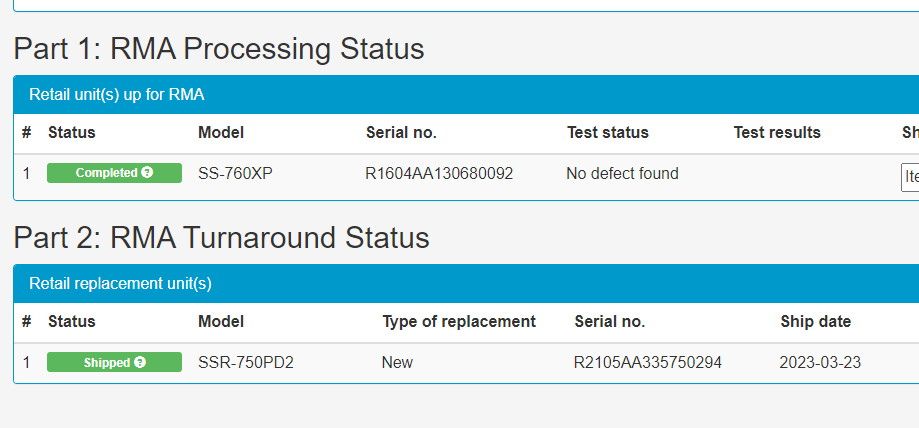Screen dimensions: 919x428
Task: Click the SS-760XP model cell
Action: click(235, 174)
